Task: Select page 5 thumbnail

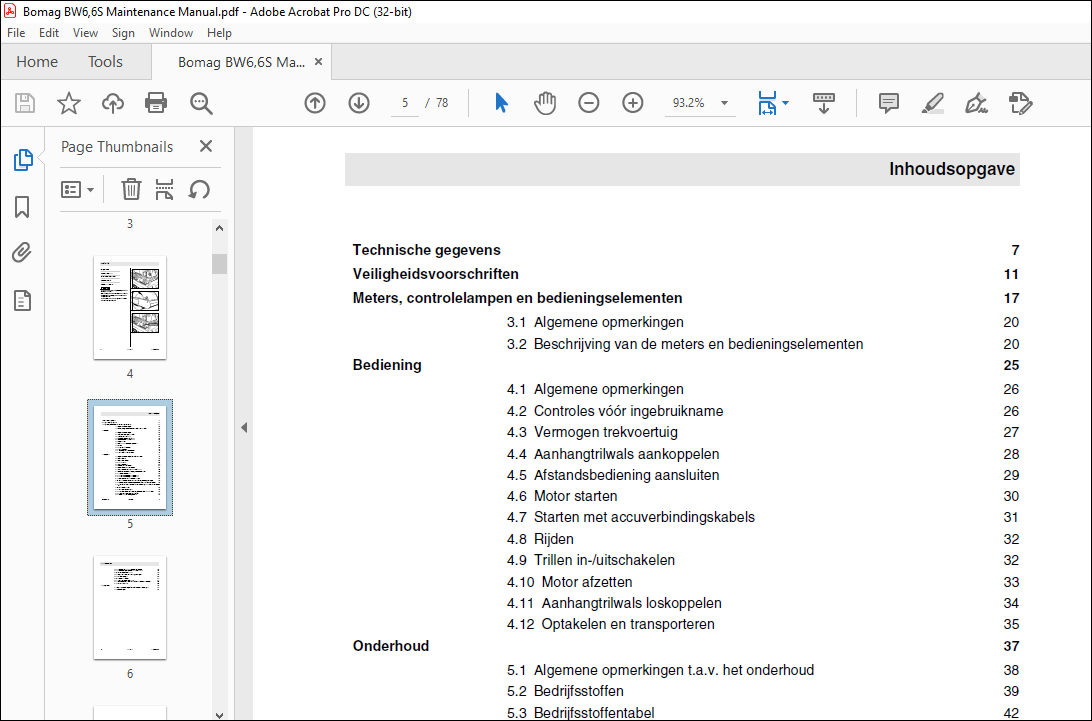Action: coord(130,458)
